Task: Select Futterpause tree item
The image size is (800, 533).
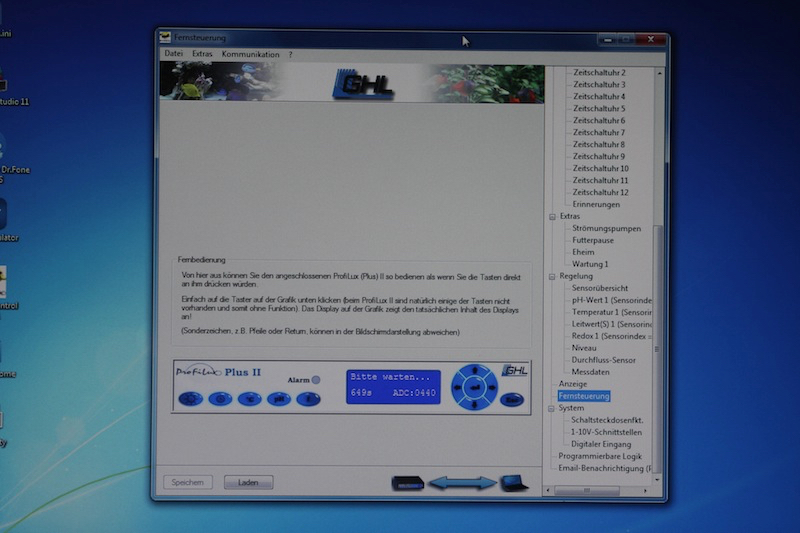Action: 593,240
